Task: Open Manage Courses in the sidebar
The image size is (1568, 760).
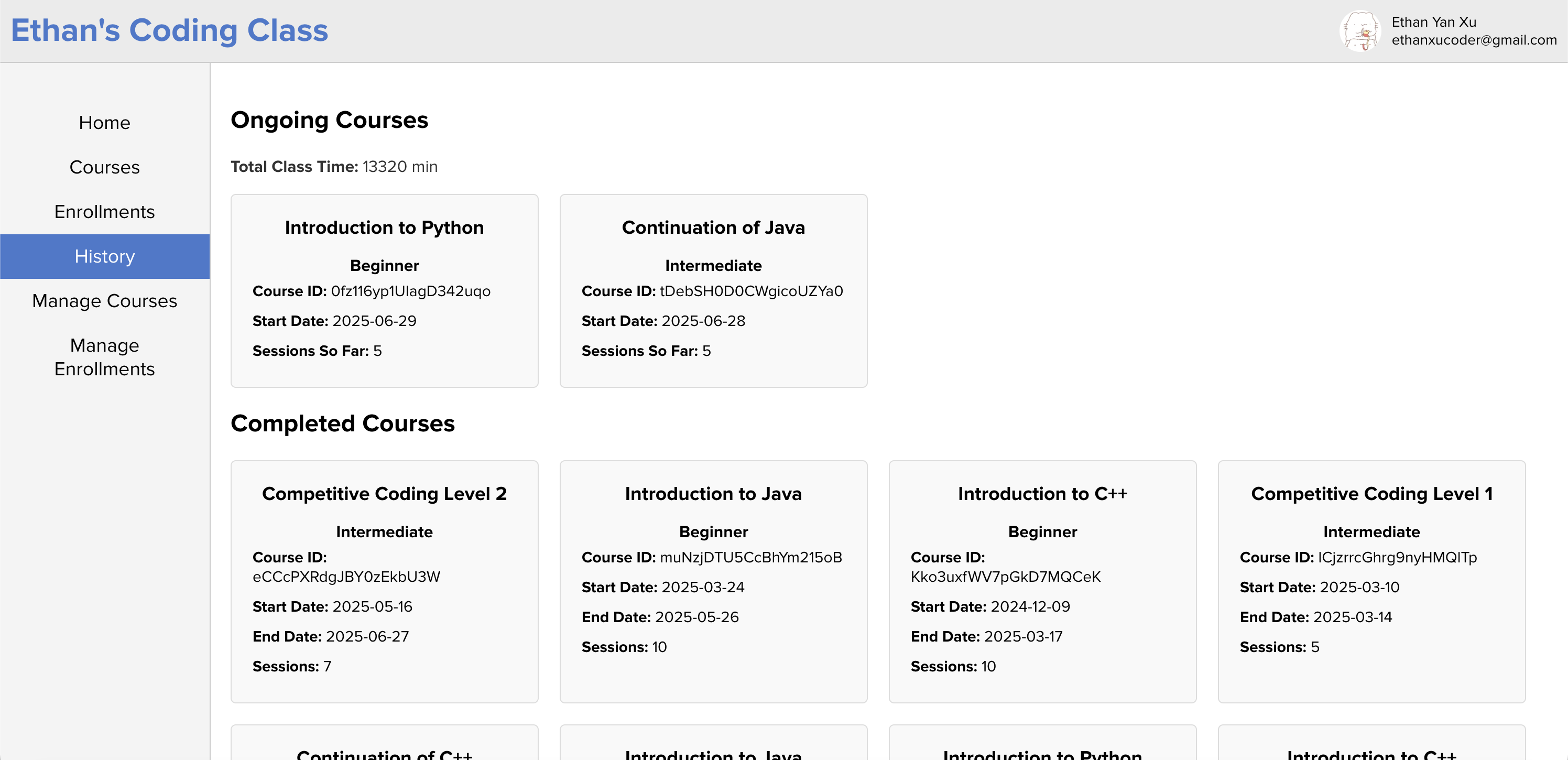Action: click(x=105, y=301)
